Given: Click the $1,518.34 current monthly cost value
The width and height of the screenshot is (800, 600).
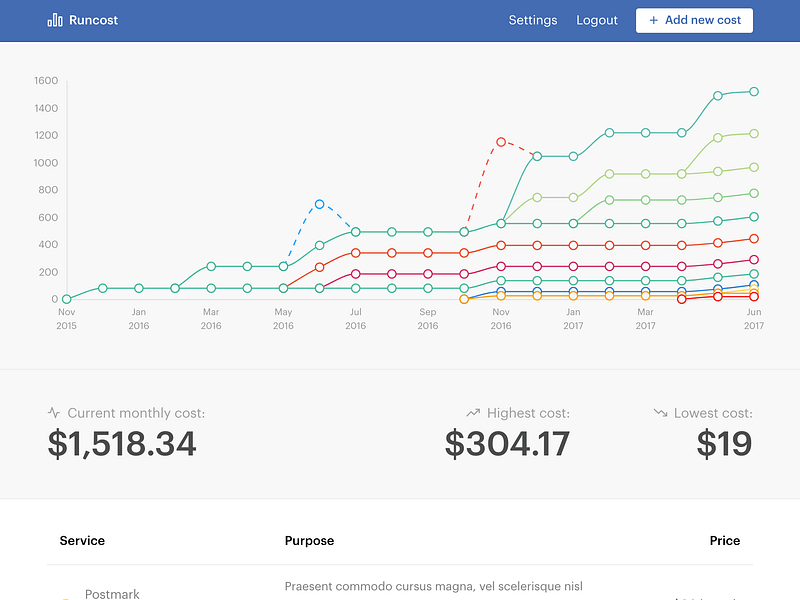Looking at the screenshot, I should pyautogui.click(x=122, y=443).
